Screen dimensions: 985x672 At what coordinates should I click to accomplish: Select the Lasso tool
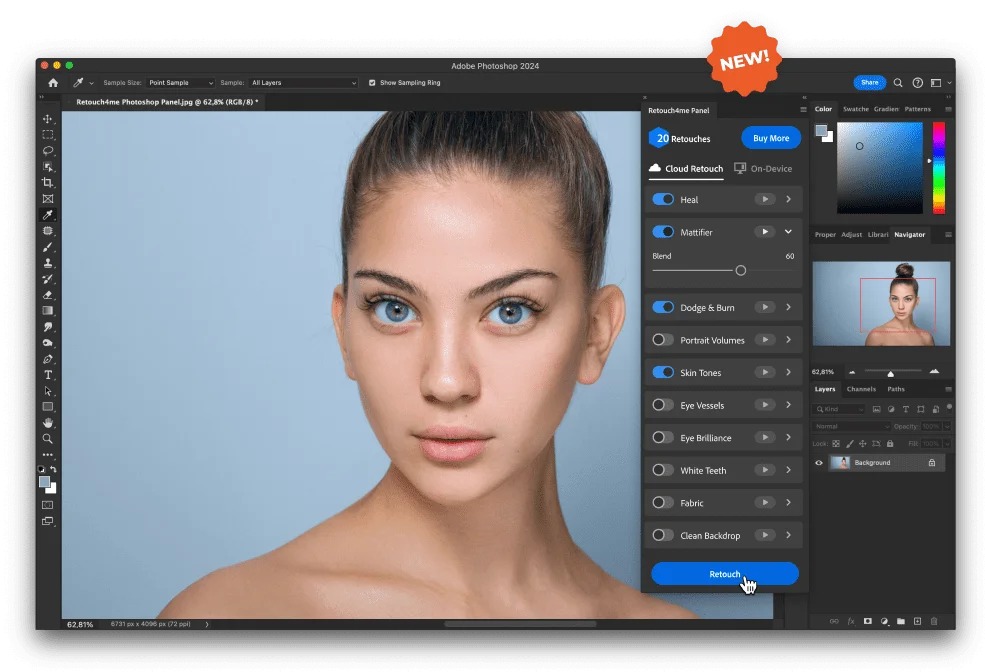(48, 151)
